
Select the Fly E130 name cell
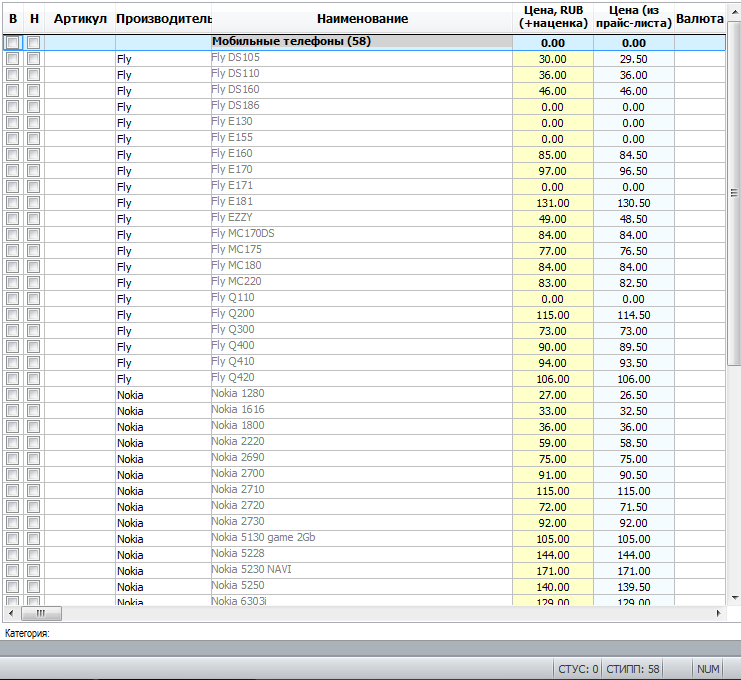[x=362, y=122]
